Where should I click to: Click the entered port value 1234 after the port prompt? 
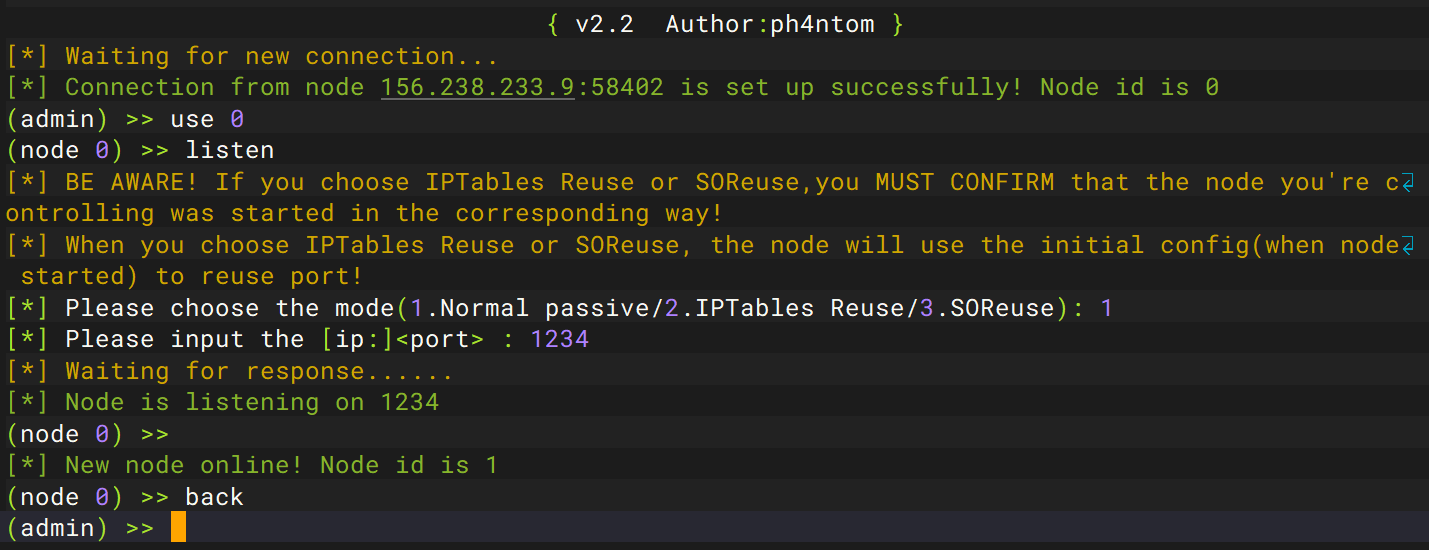559,340
